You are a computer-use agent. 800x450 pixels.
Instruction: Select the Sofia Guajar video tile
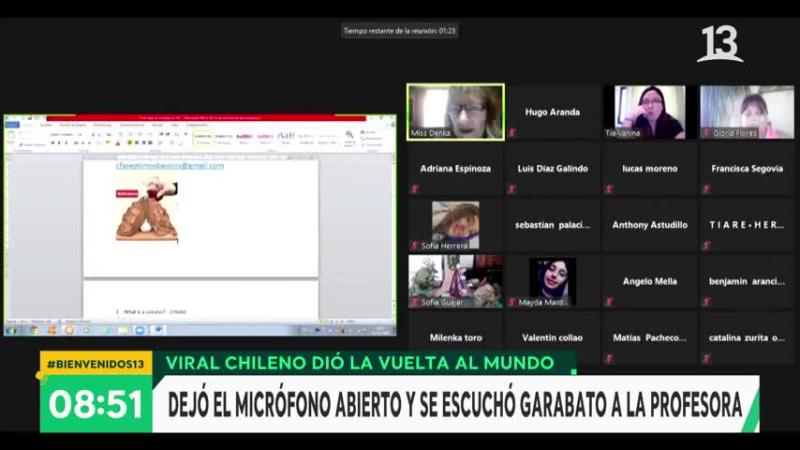[x=456, y=281]
